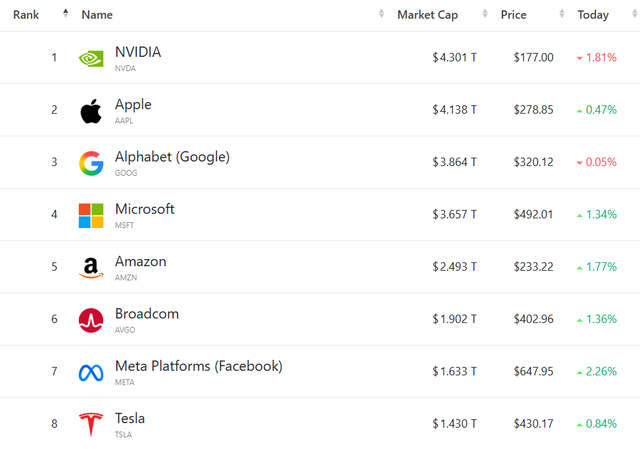Click the Google logo icon
Image resolution: width=640 pixels, height=449 pixels.
(91, 163)
